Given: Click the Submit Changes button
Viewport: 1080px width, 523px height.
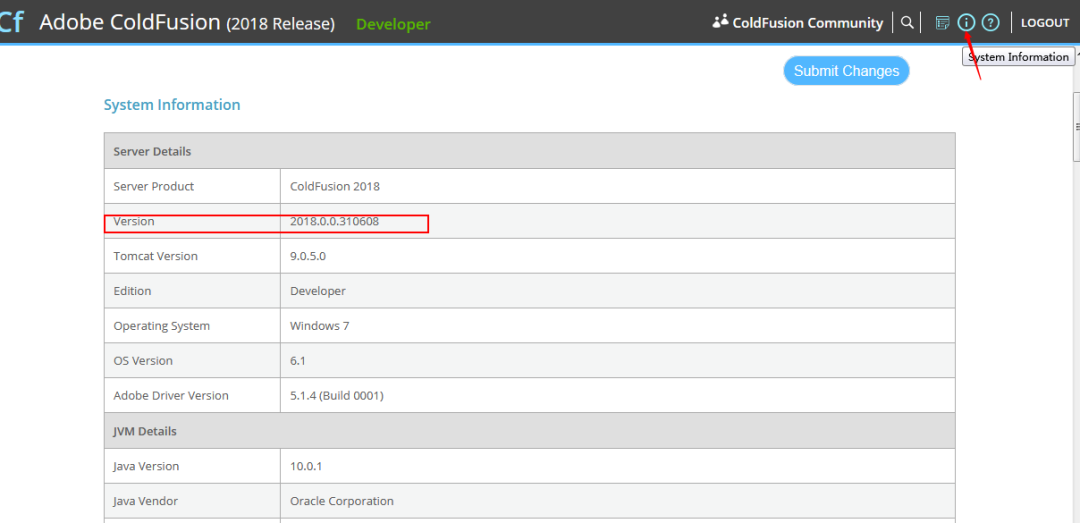Looking at the screenshot, I should pos(846,71).
